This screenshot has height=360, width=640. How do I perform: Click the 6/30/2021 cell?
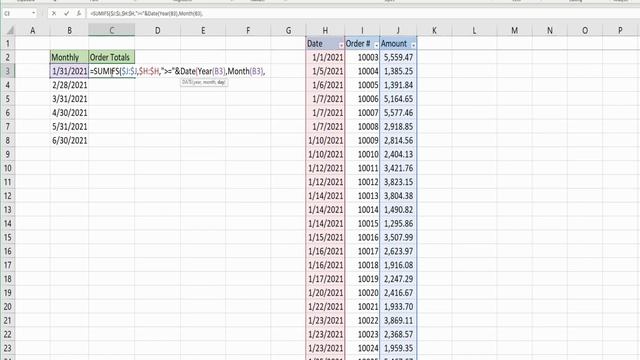[69, 140]
